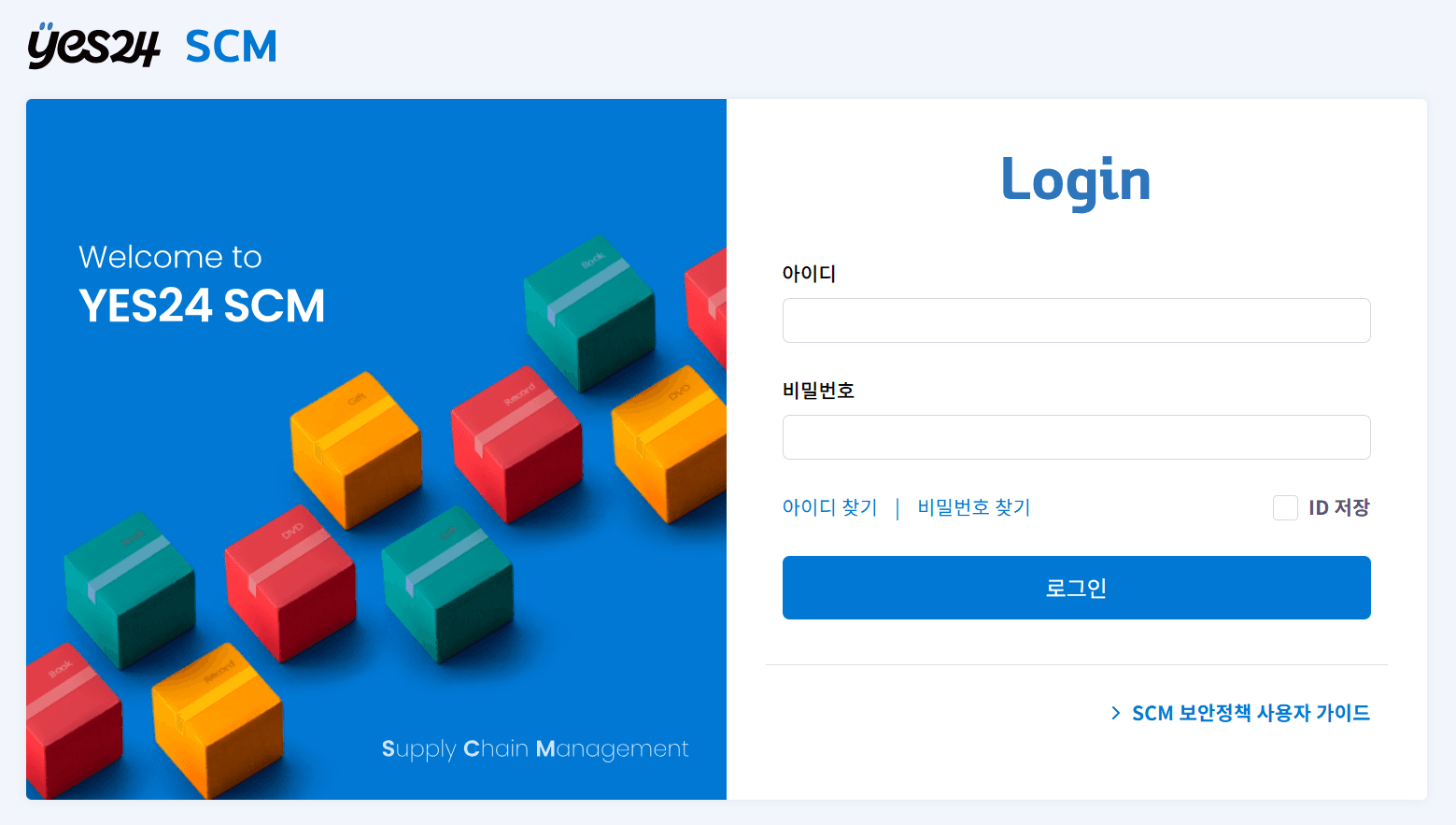Click the teal Book box at banner top
The height and width of the screenshot is (825, 1456).
click(x=588, y=313)
